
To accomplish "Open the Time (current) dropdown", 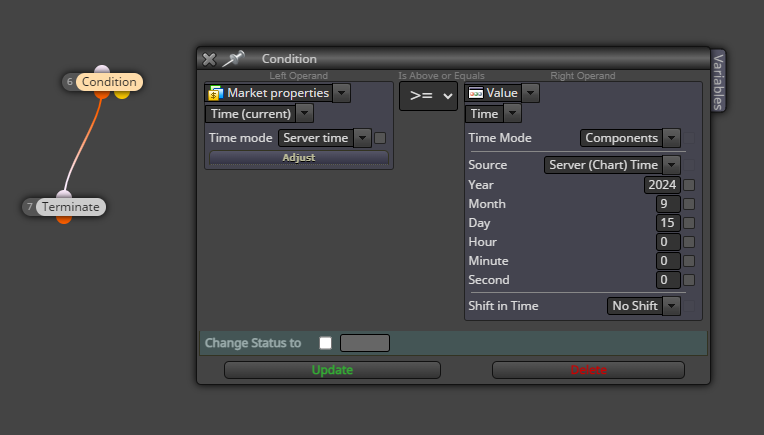I will (305, 113).
